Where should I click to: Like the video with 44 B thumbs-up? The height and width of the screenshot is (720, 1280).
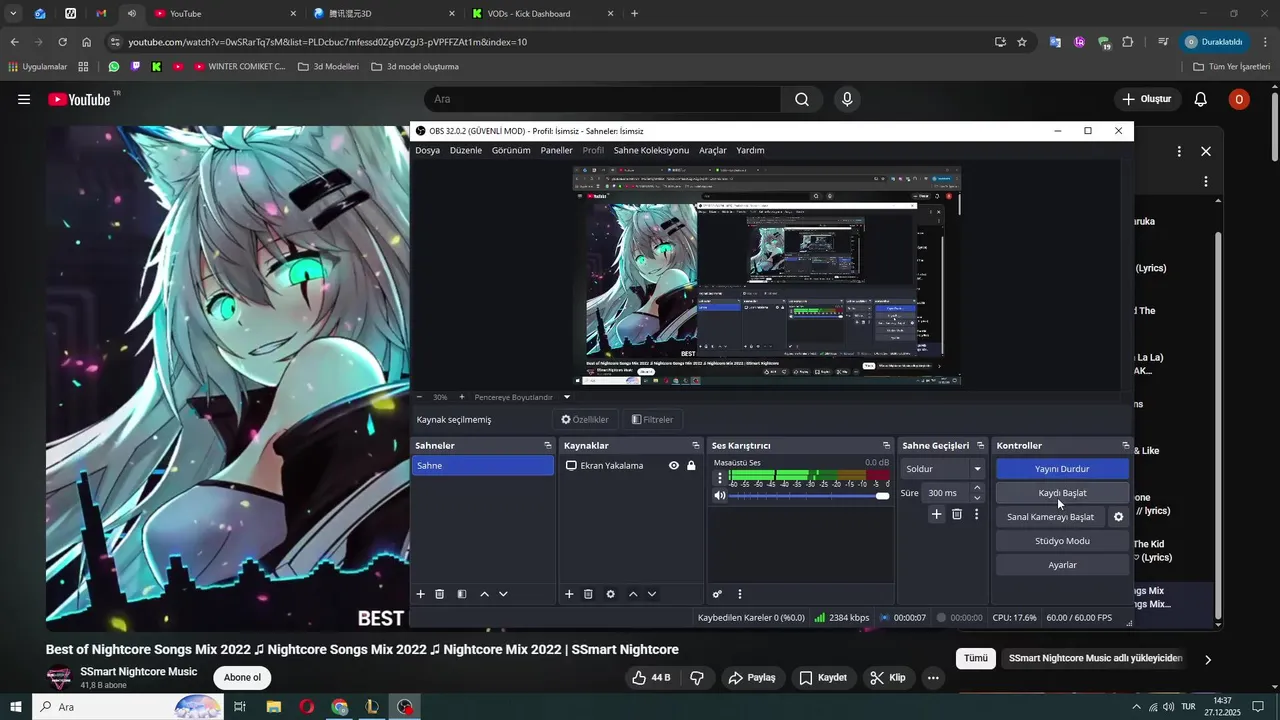651,678
